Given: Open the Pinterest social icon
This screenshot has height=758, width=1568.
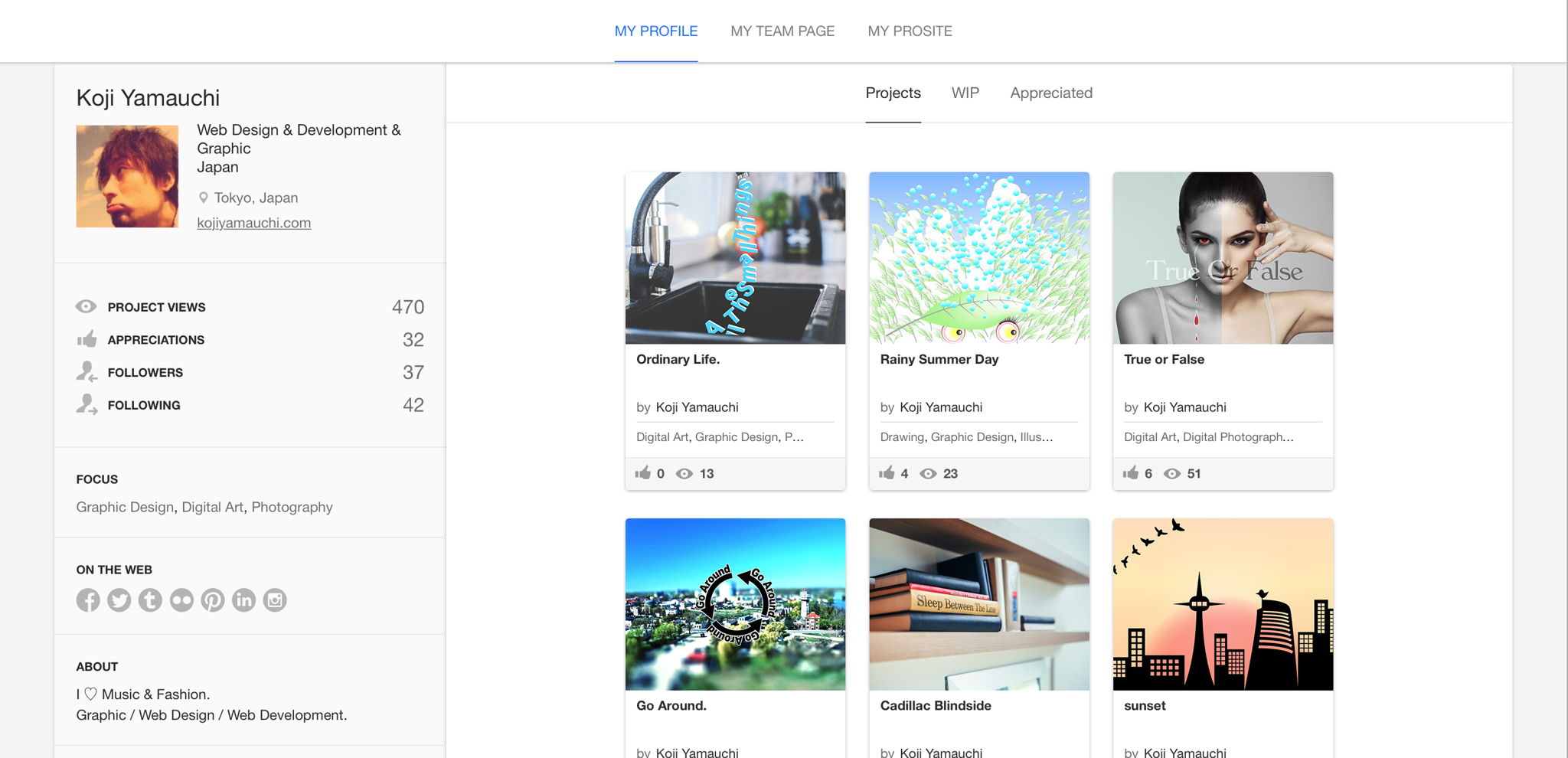Looking at the screenshot, I should (213, 600).
